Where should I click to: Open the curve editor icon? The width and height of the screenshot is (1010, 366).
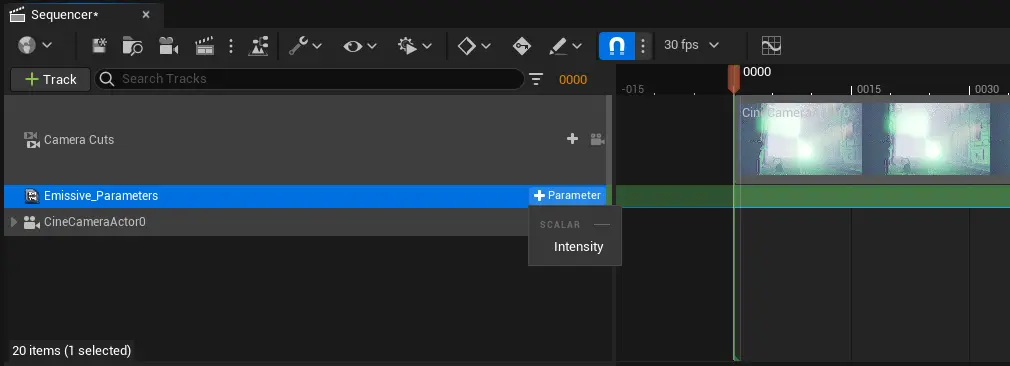(771, 45)
